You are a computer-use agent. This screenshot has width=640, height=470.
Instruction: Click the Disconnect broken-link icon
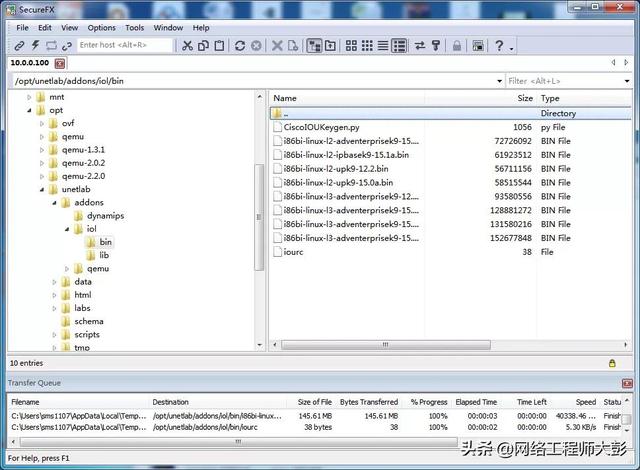67,46
